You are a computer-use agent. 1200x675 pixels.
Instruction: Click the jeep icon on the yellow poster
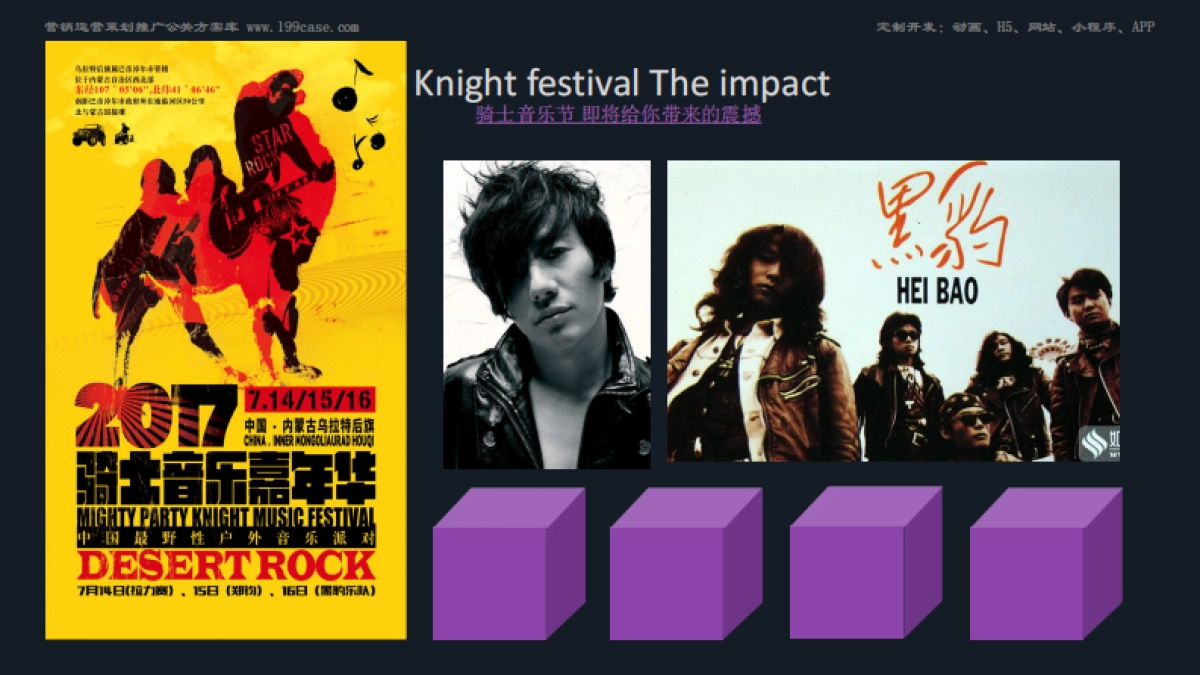(89, 135)
